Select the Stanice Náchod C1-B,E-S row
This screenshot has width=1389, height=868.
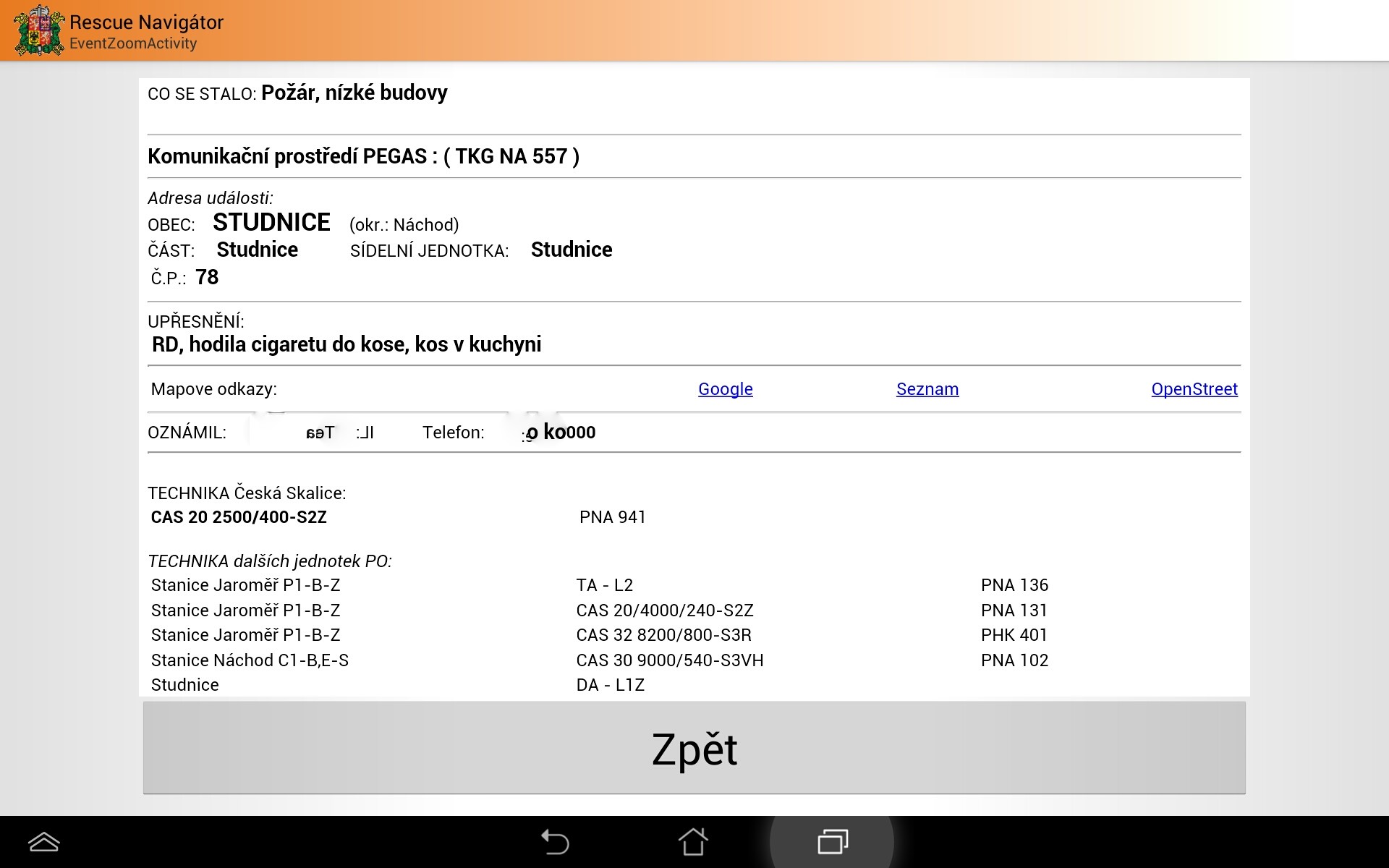tap(250, 660)
